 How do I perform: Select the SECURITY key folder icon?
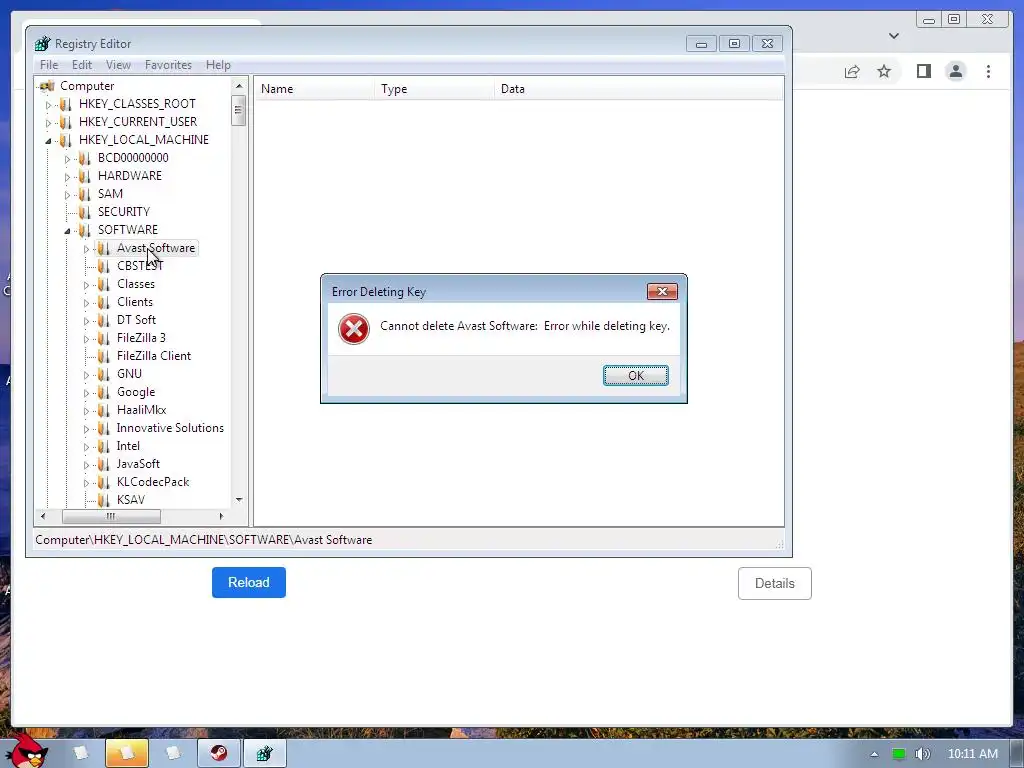point(84,212)
